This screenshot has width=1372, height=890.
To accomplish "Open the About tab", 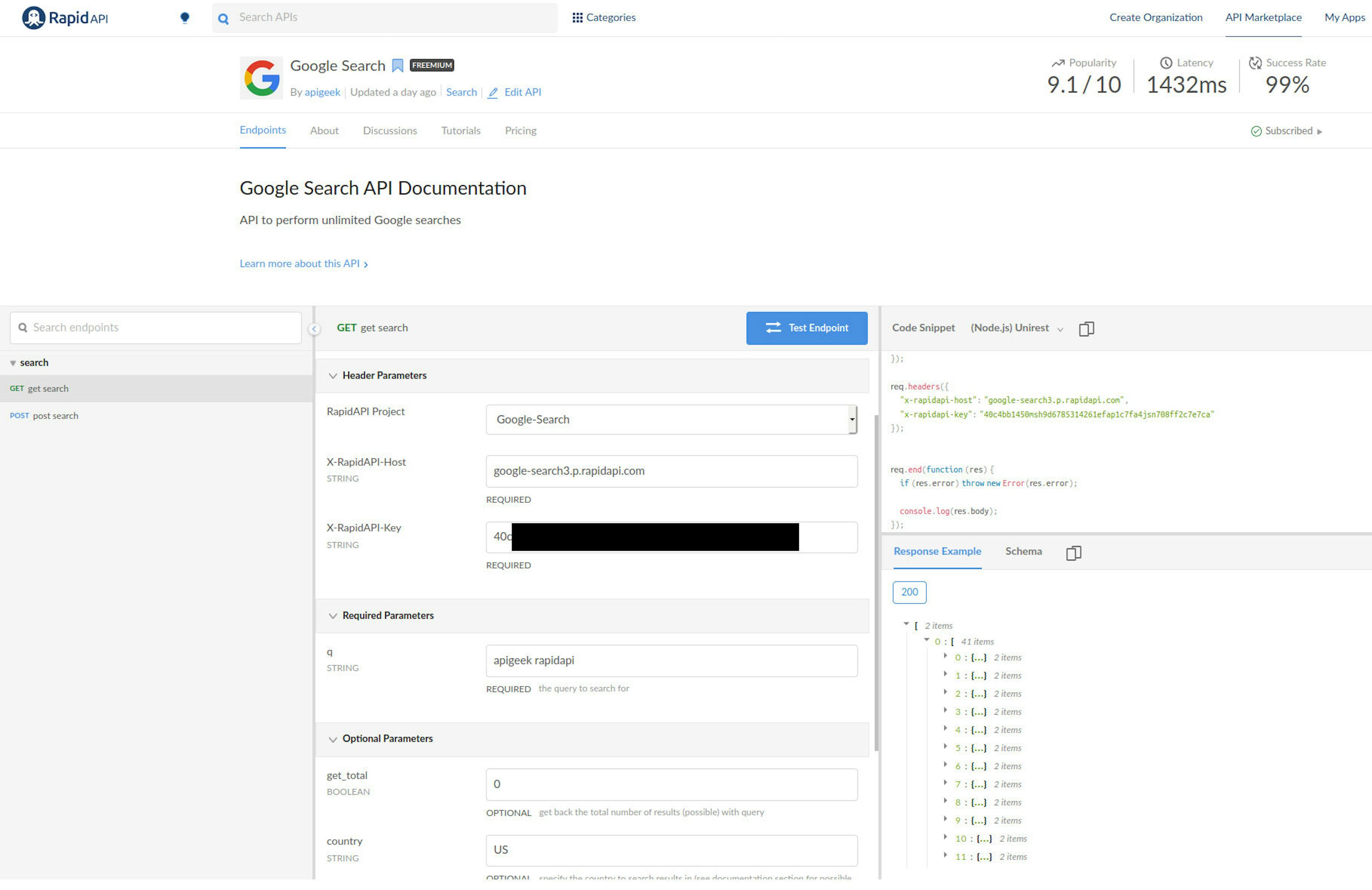I will (x=324, y=131).
